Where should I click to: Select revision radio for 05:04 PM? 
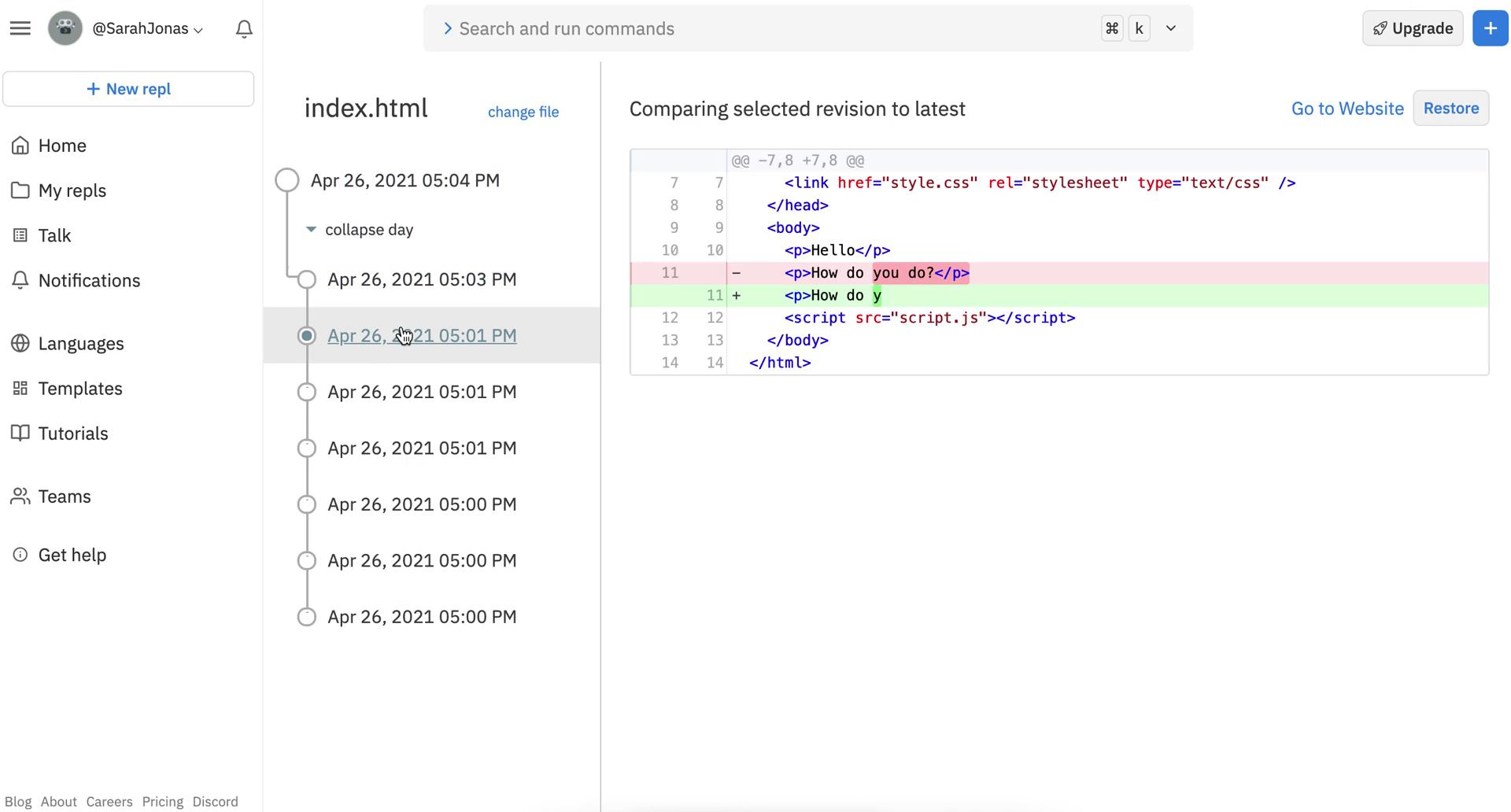[287, 180]
